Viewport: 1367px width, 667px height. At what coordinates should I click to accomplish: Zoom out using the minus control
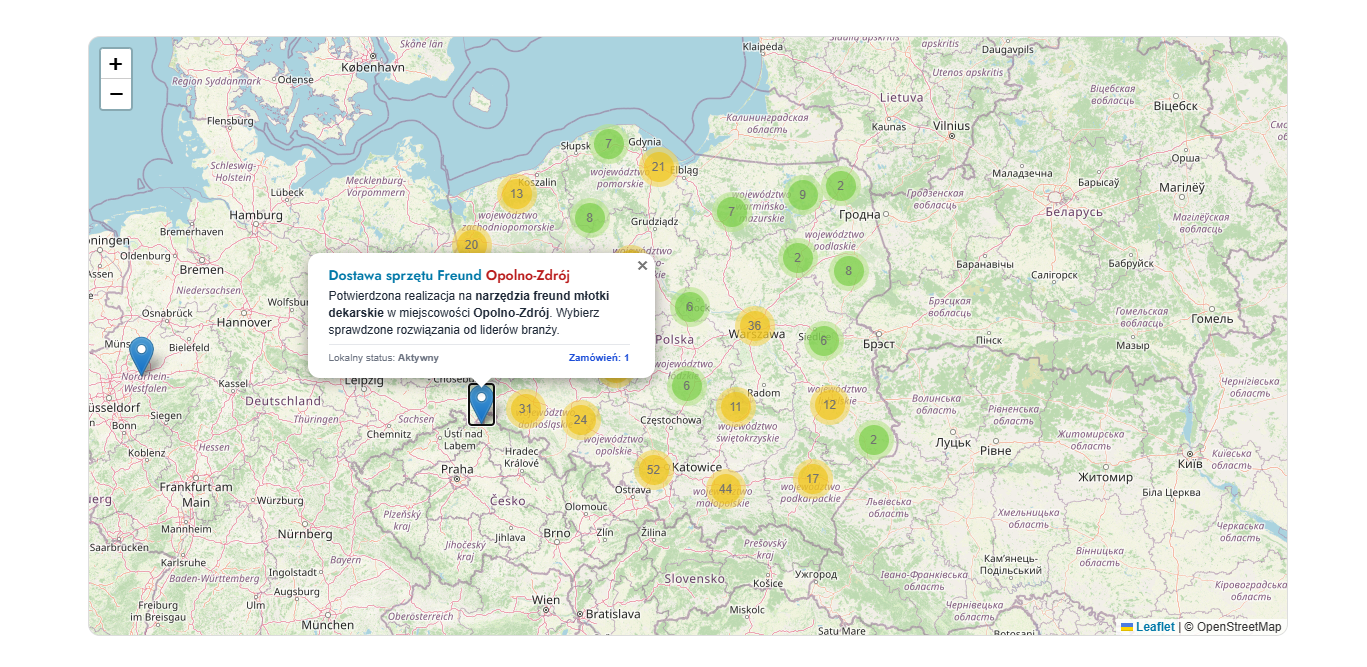tap(116, 94)
